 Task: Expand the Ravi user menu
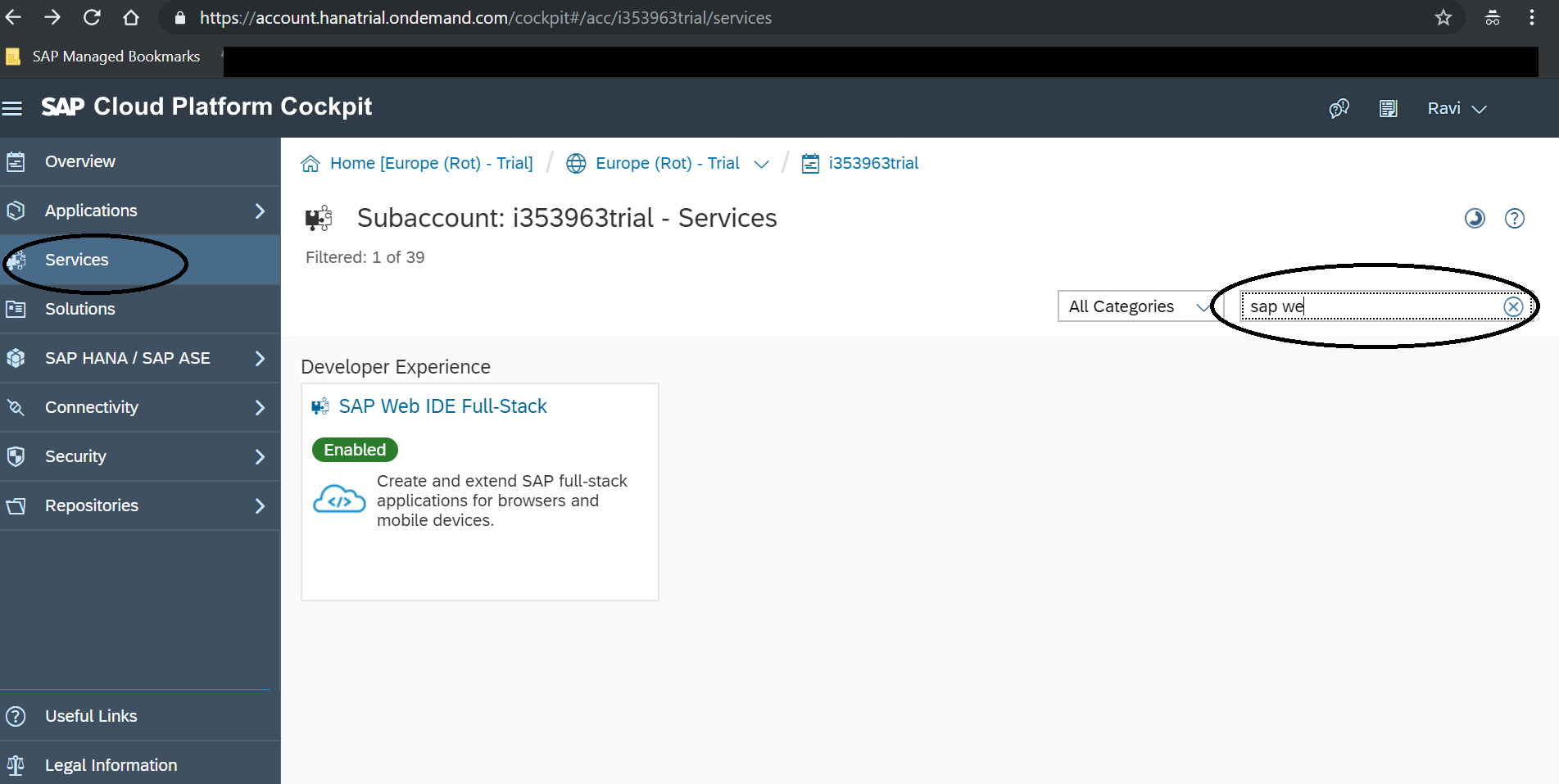[1457, 108]
